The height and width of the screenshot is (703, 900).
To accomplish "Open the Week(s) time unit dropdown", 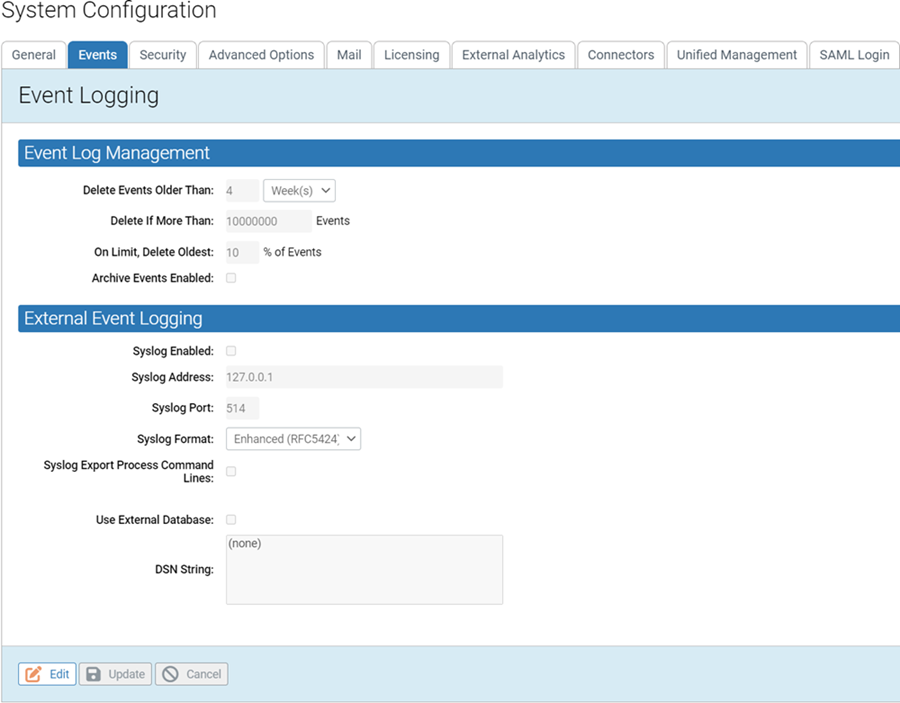I will pos(298,190).
